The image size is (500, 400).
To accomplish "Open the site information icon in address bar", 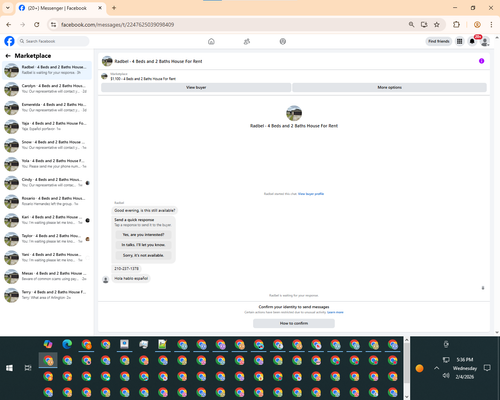I will point(53,25).
